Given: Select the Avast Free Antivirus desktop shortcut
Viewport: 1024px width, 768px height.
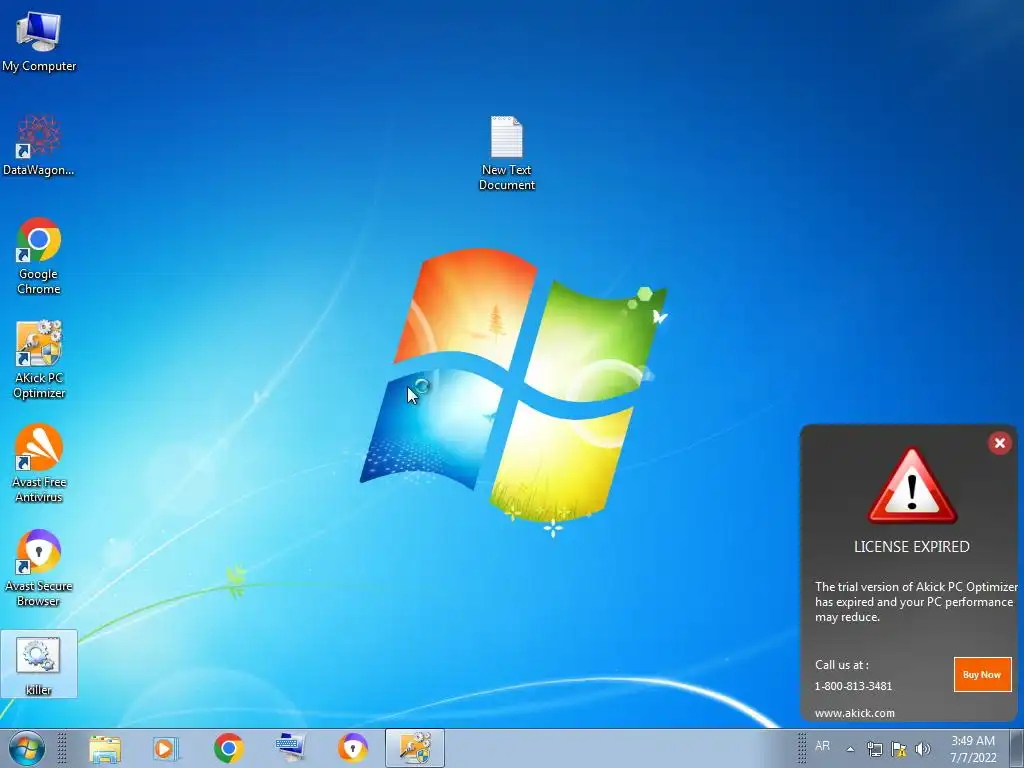Looking at the screenshot, I should pyautogui.click(x=39, y=464).
